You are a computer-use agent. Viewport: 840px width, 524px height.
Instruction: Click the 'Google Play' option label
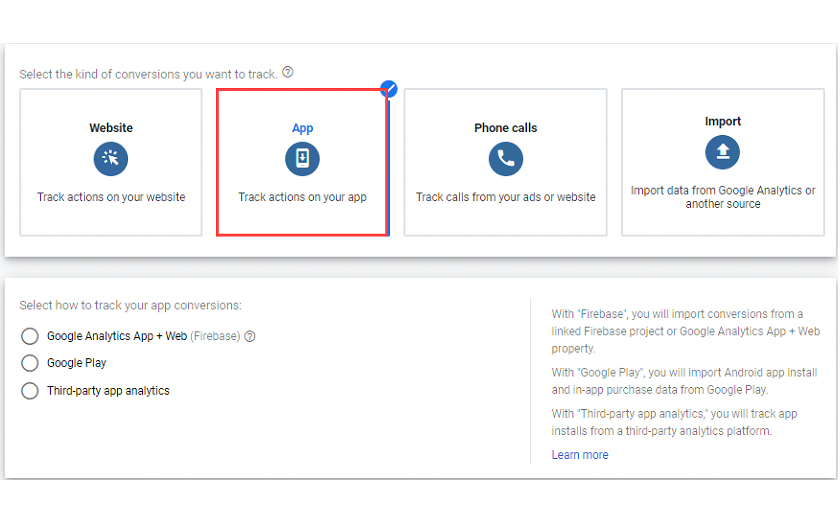pyautogui.click(x=77, y=363)
